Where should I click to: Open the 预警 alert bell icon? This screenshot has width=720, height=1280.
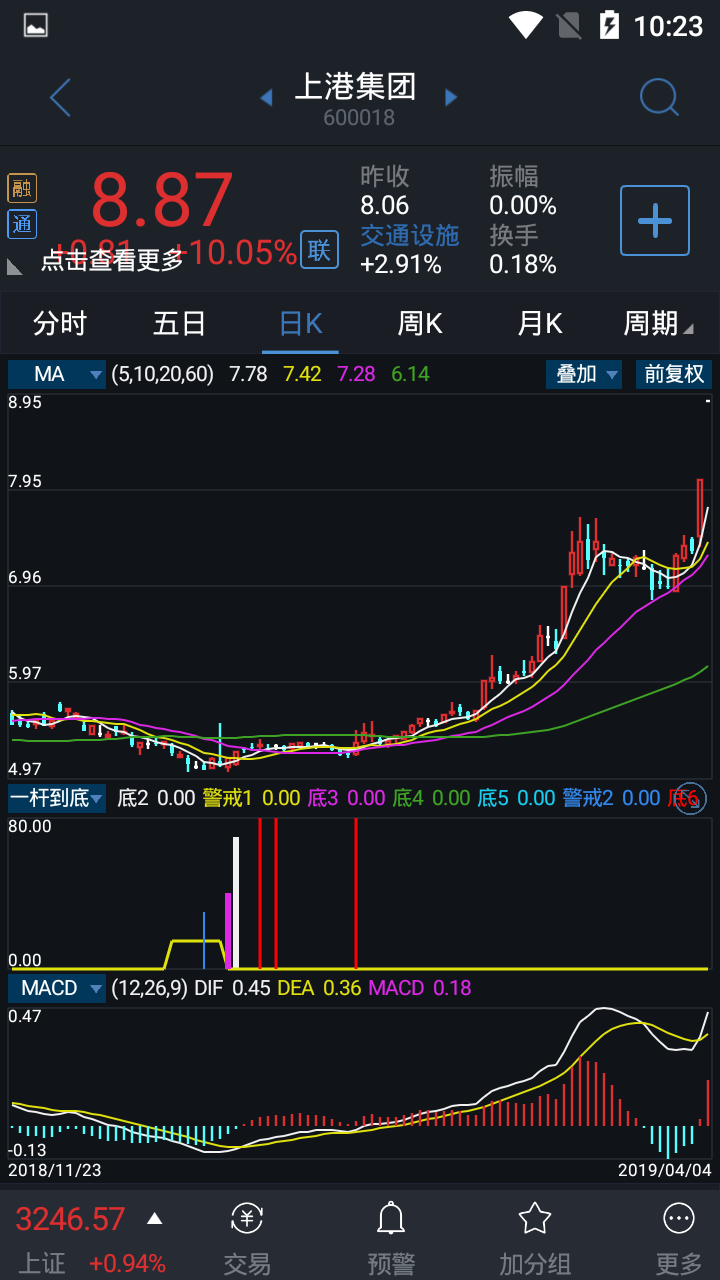coord(390,1218)
